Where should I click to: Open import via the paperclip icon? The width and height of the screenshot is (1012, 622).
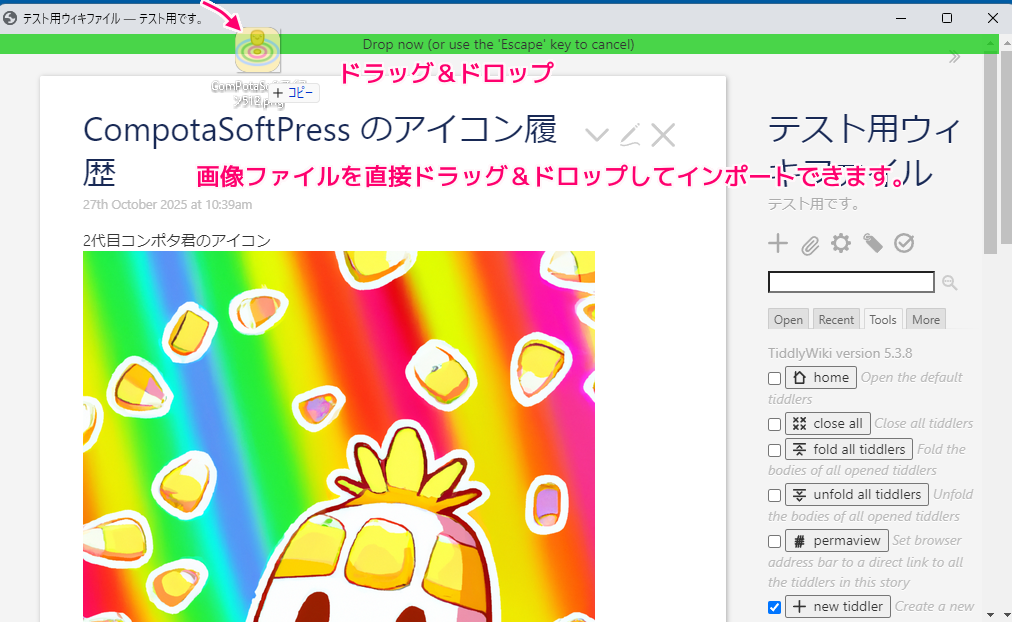coord(809,244)
